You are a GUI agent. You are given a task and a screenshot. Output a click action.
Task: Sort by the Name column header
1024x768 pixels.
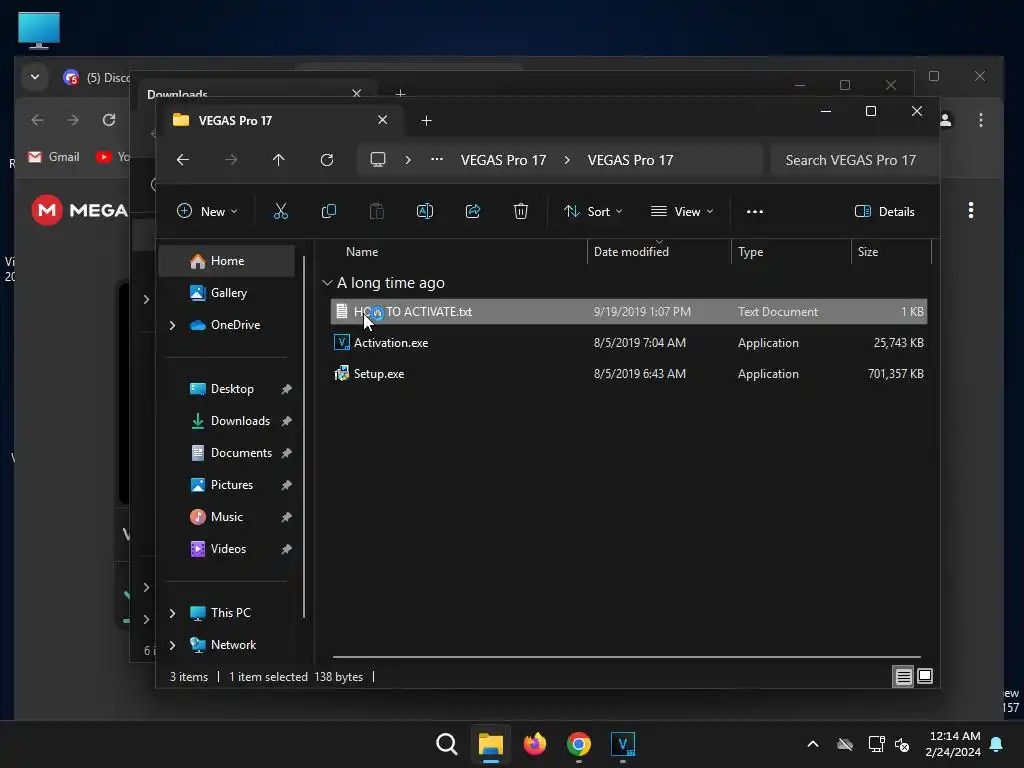pos(362,252)
